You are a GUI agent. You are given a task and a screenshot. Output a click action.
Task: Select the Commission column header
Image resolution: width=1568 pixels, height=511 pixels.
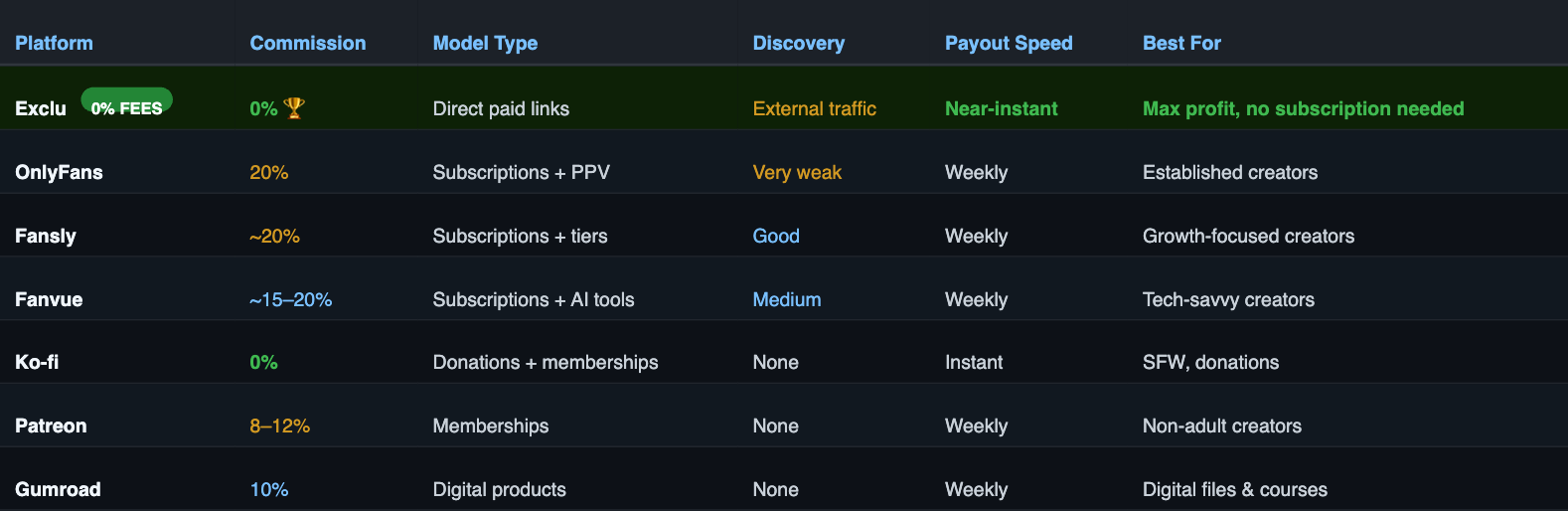307,43
